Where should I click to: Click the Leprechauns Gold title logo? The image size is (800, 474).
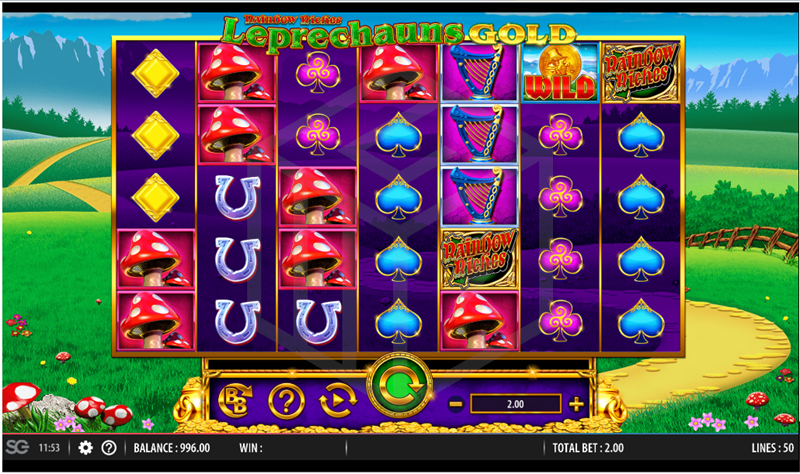(399, 33)
